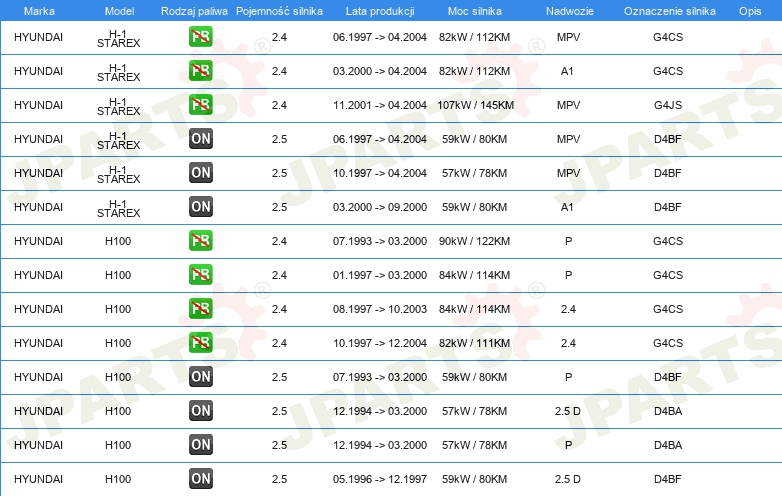Click the petrol icon in the 06.1997 -> 04.2004 G4CS row
This screenshot has height=496, width=782.
pyautogui.click(x=200, y=37)
